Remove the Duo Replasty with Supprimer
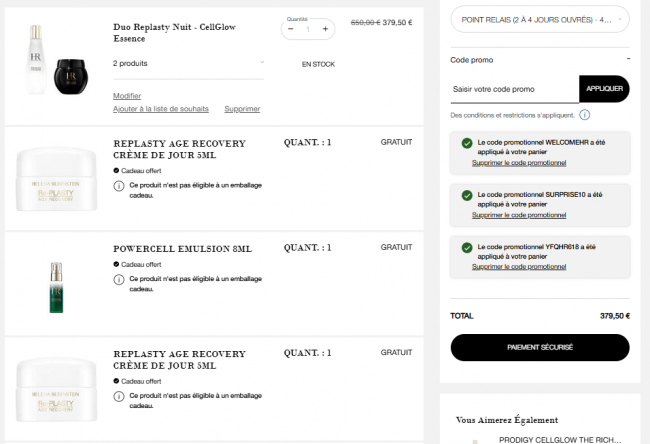 click(x=242, y=109)
